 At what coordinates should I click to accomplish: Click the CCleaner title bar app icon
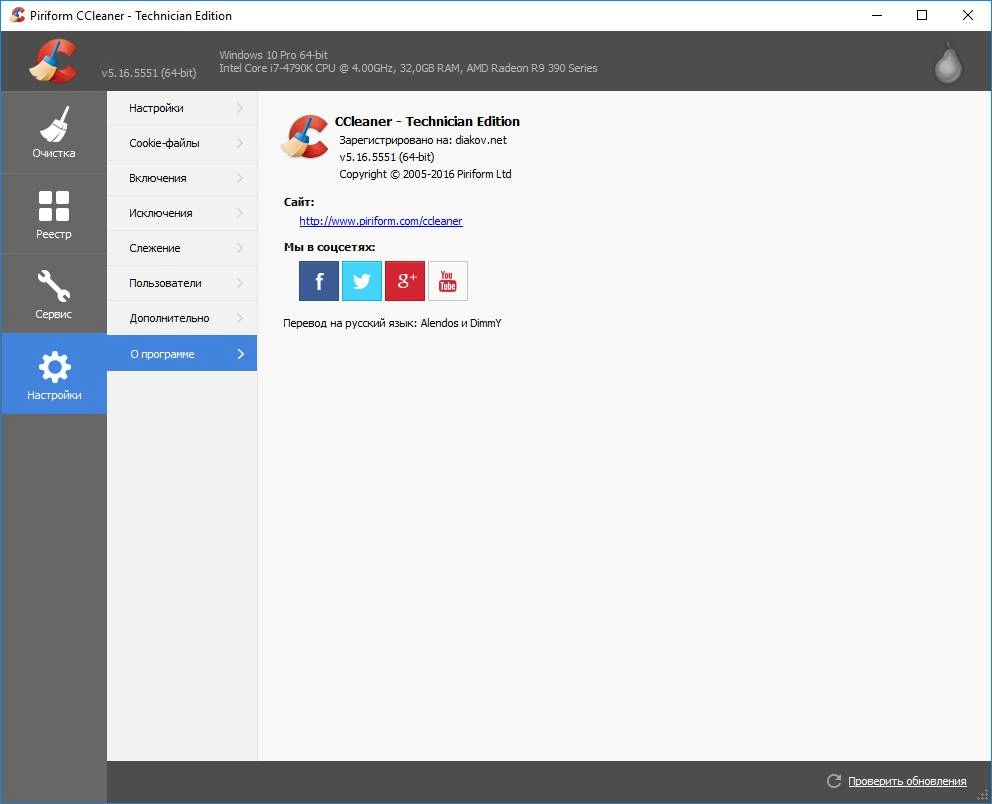18,15
